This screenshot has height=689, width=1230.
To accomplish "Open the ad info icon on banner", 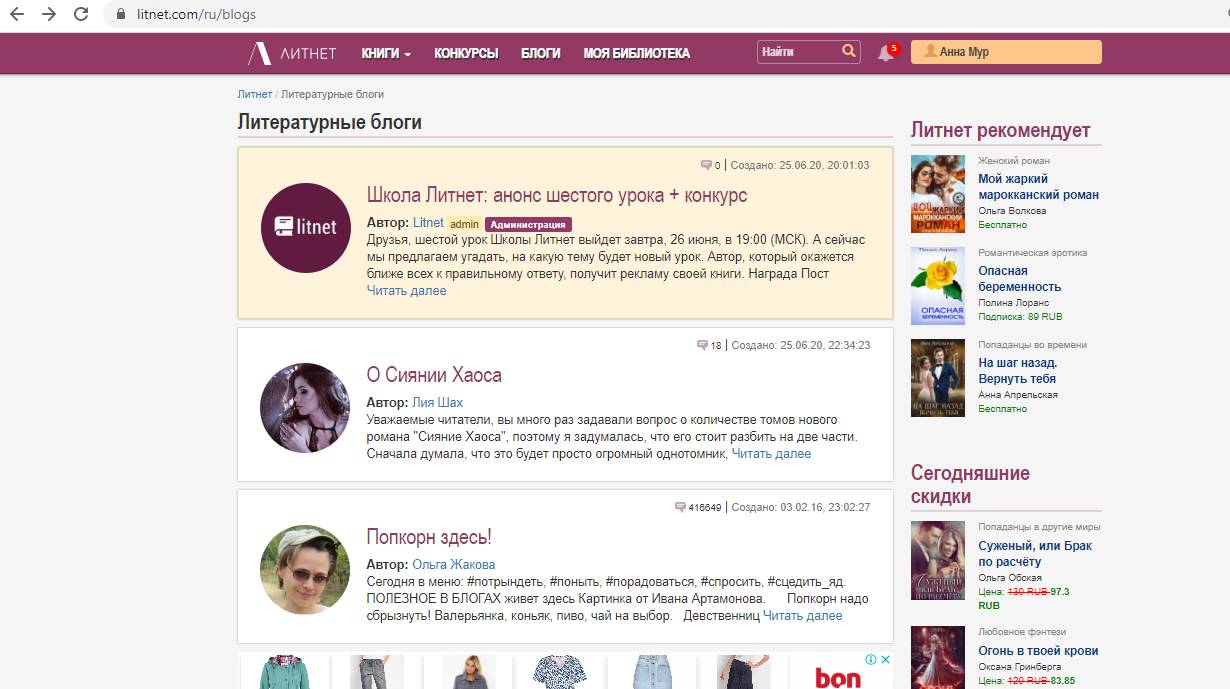I will click(871, 660).
